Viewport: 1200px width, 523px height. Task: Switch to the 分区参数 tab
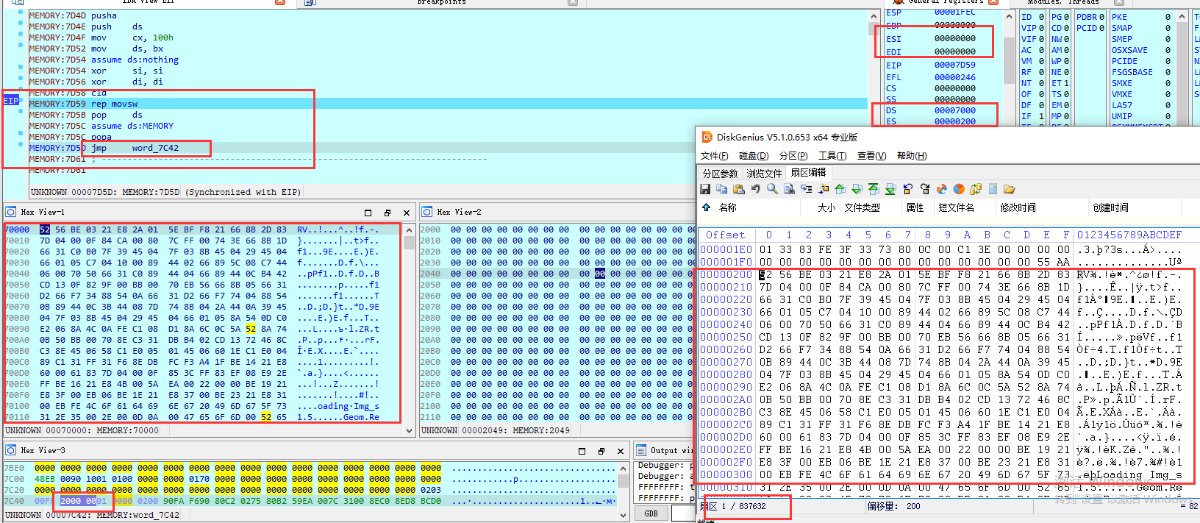[x=719, y=173]
